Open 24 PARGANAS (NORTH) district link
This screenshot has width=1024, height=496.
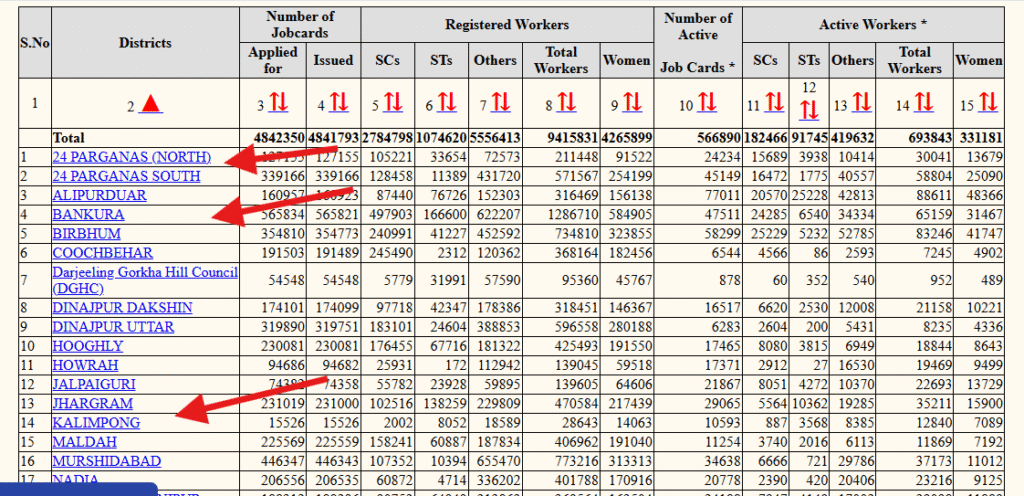click(131, 157)
